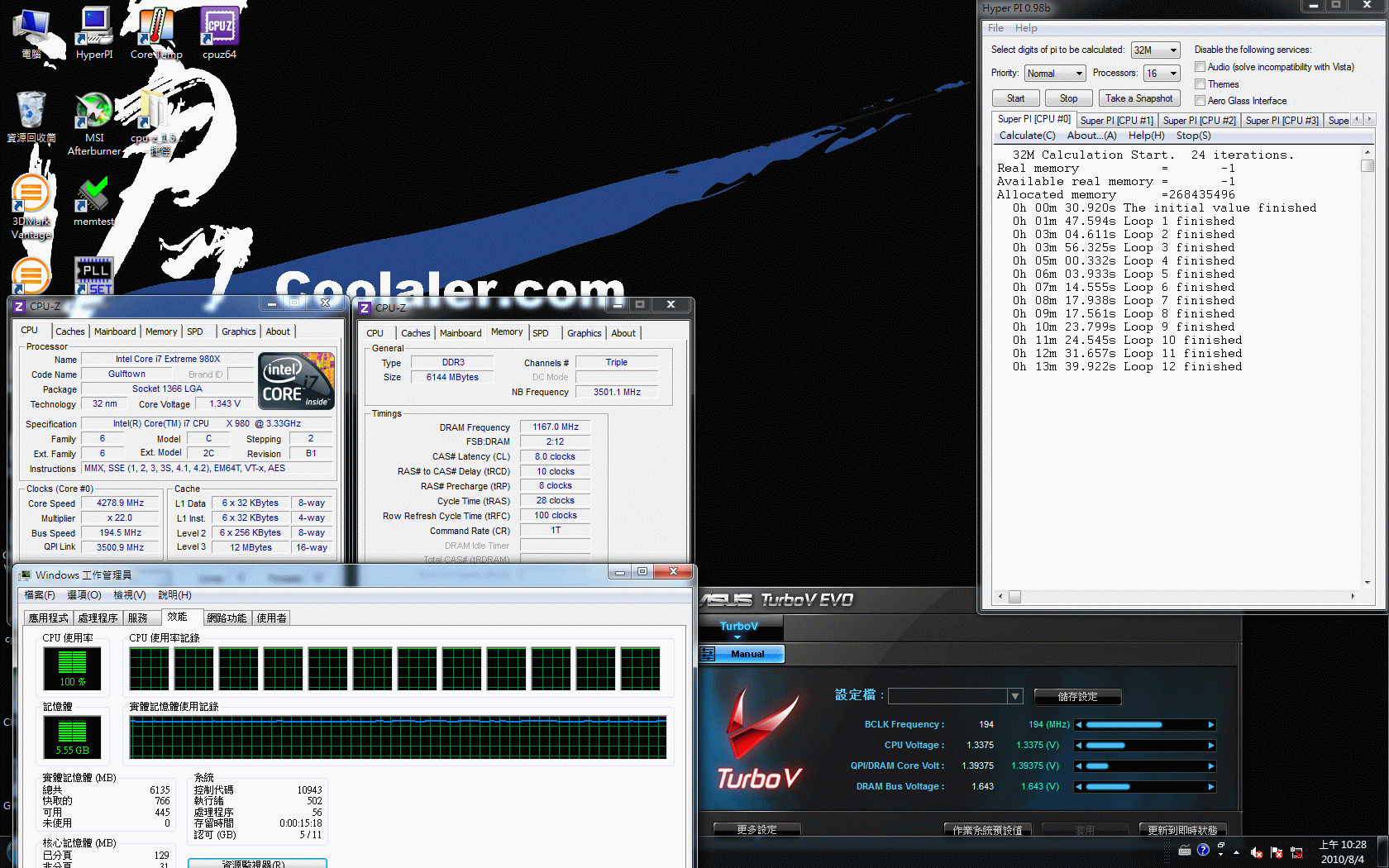
Task: Adjust the BCLK Frequency slider bar
Action: pos(1144,725)
